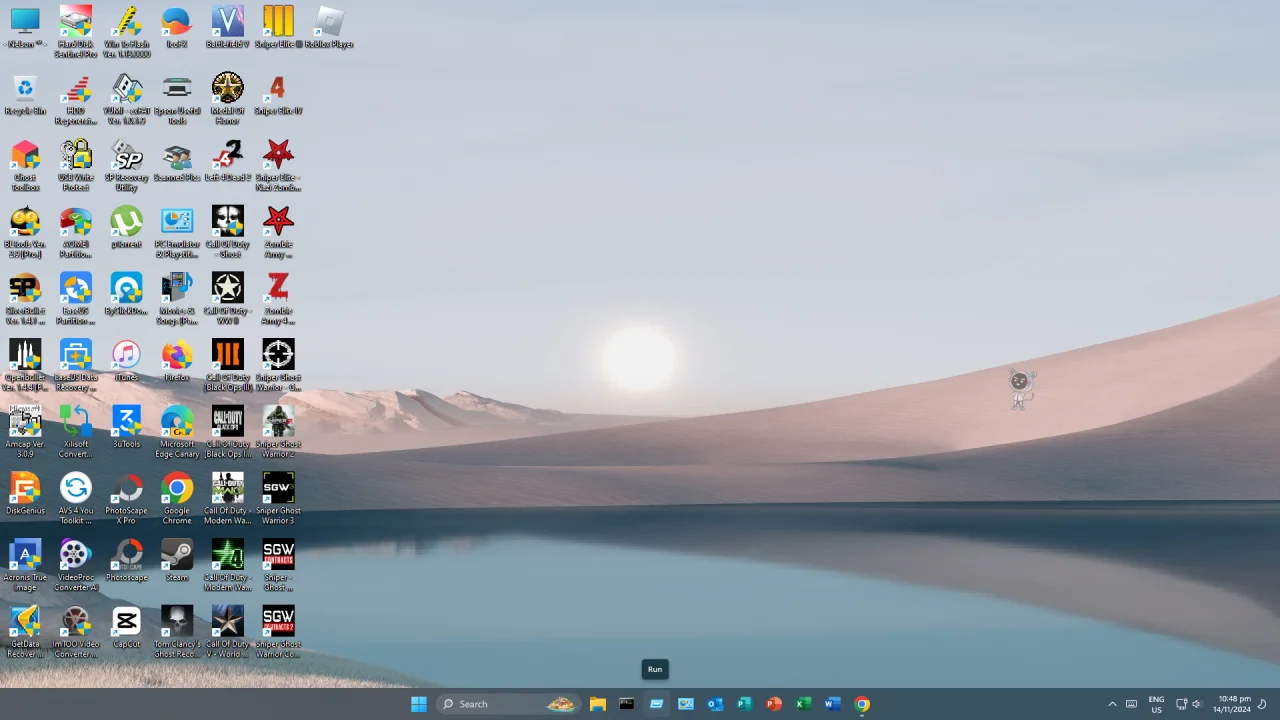Select the YUMI exFAT shortcut
This screenshot has width=1280, height=720.
click(x=126, y=99)
